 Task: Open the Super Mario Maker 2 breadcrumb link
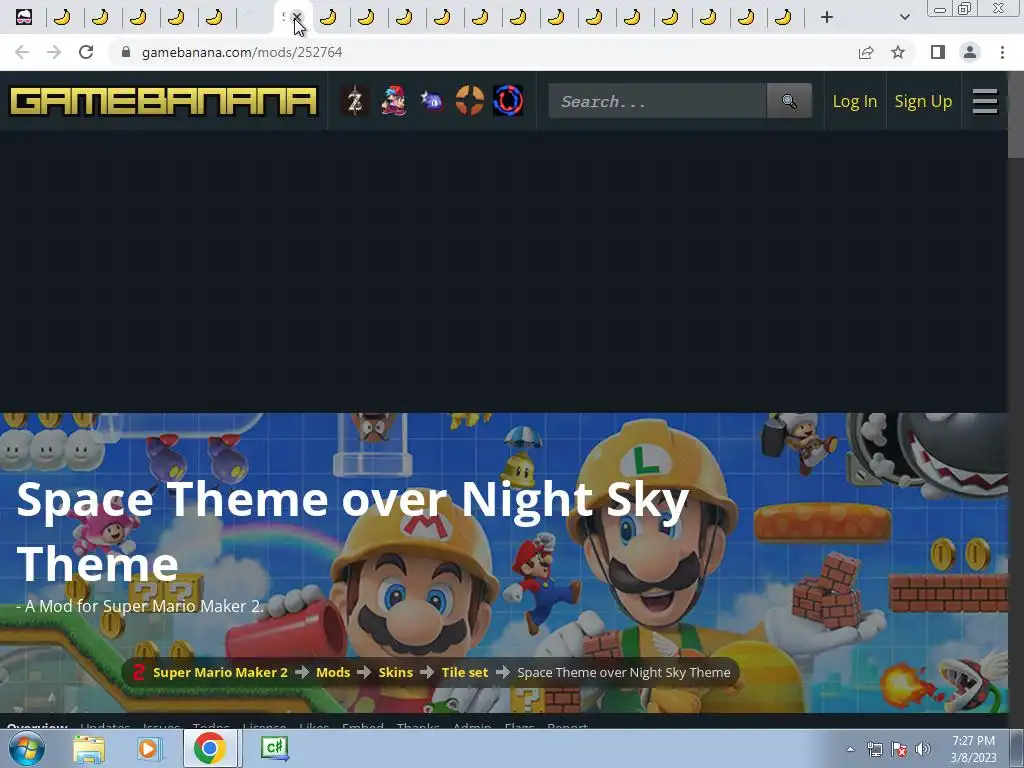click(220, 673)
